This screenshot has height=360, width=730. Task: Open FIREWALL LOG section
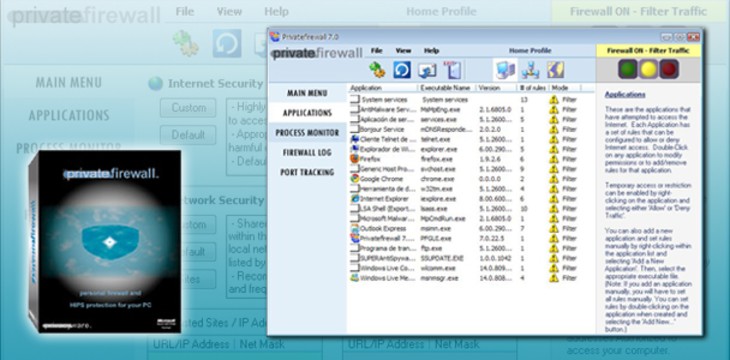307,152
